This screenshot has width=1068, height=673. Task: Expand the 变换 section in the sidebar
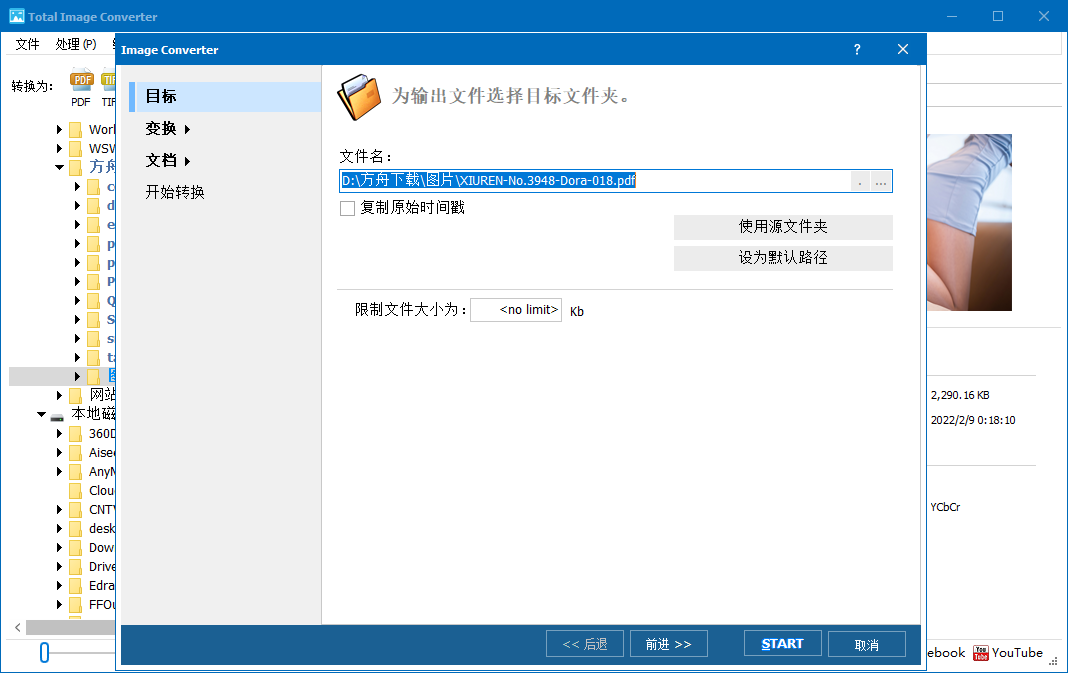pyautogui.click(x=165, y=128)
